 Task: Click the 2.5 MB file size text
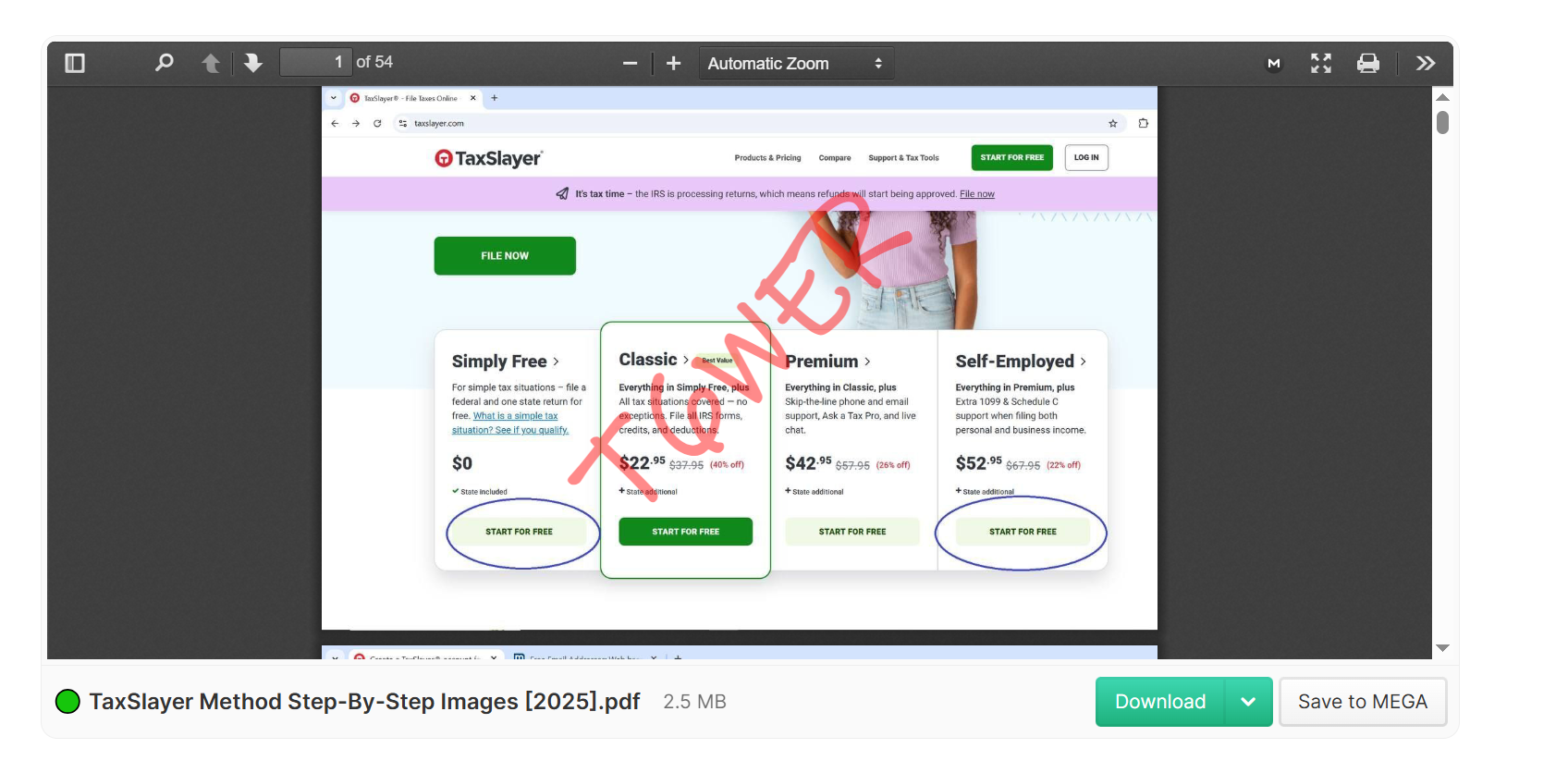coord(694,702)
